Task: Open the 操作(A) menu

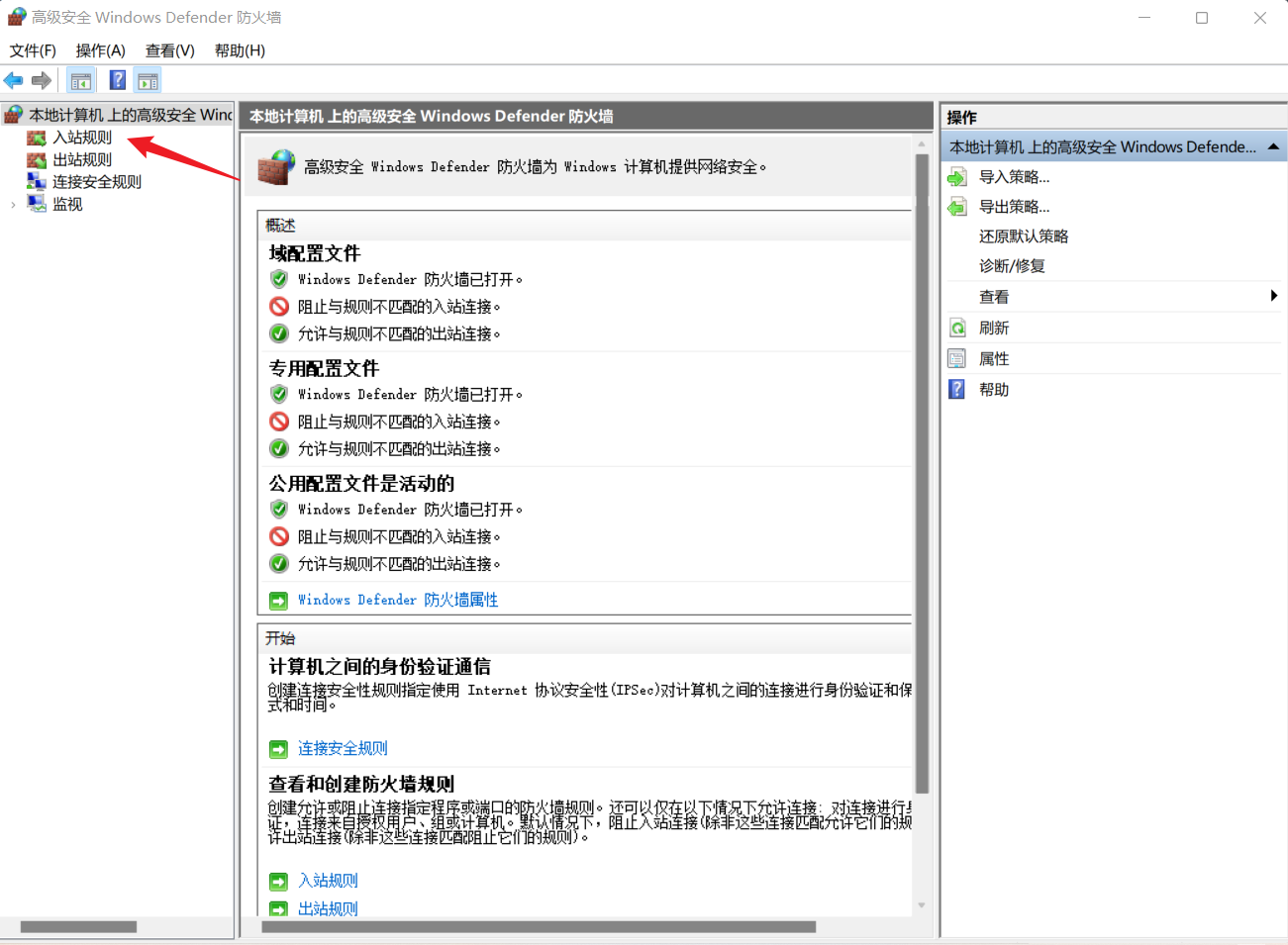Action: tap(101, 50)
